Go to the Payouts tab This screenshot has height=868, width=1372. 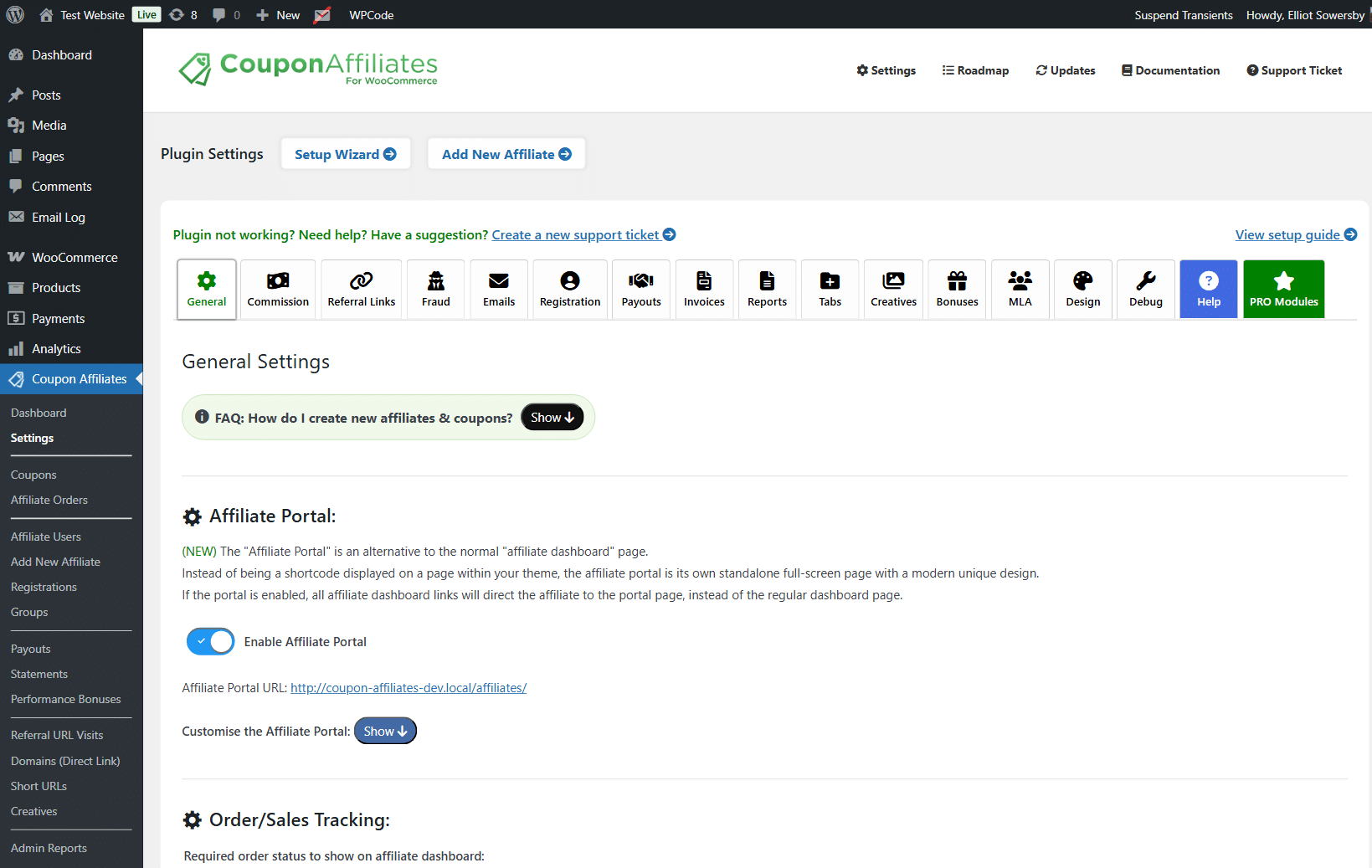[641, 290]
